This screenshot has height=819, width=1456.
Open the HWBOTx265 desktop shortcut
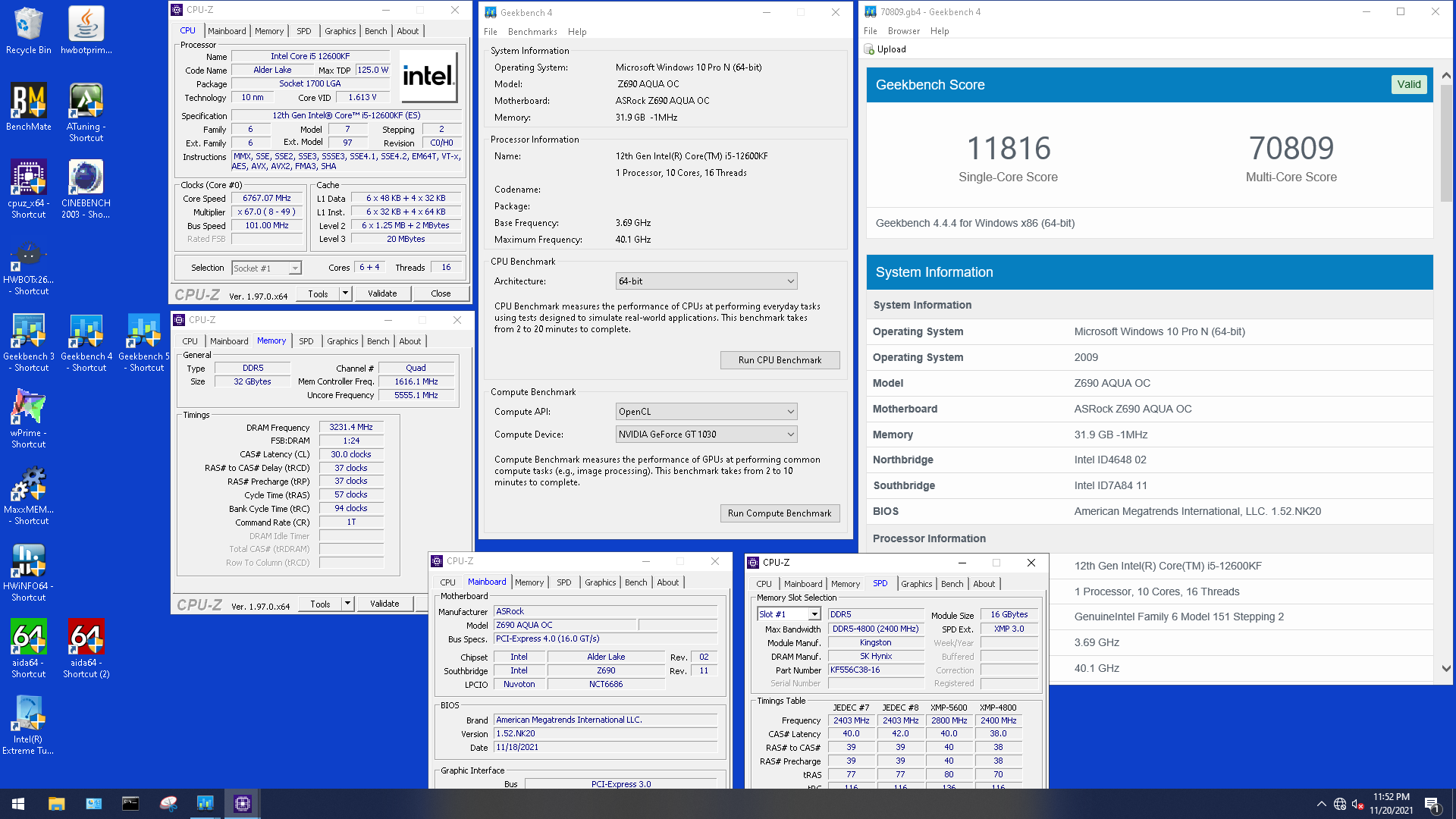click(x=28, y=268)
